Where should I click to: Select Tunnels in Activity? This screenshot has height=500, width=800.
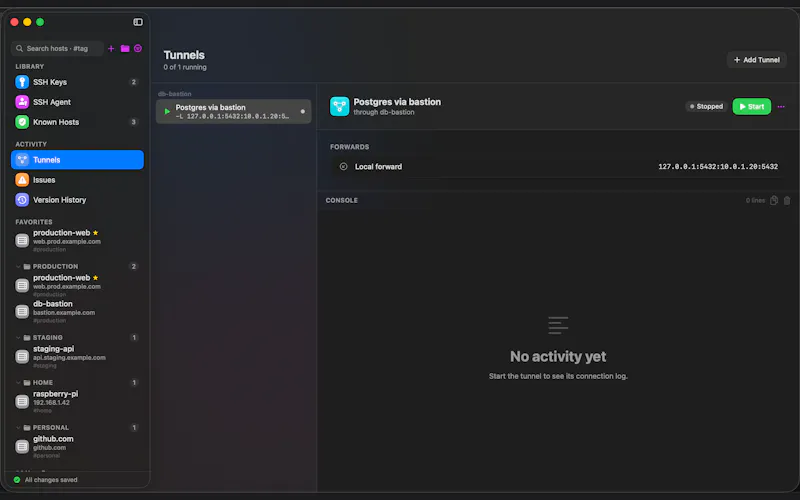coord(77,160)
